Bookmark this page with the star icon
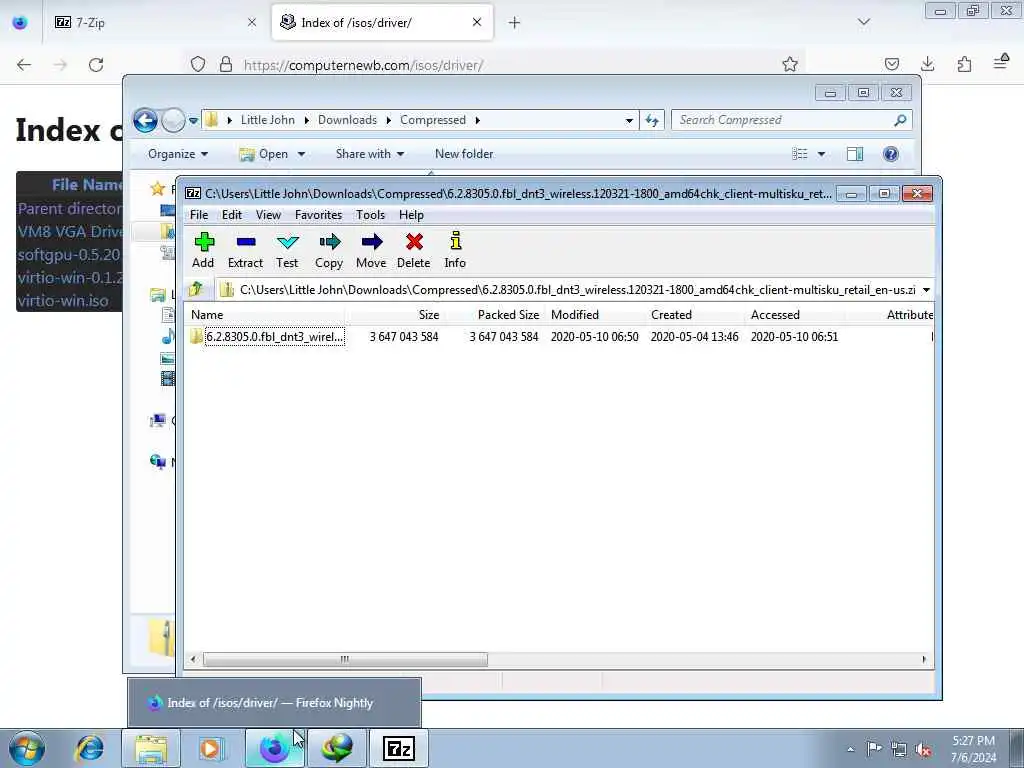1024x768 pixels. coord(790,64)
